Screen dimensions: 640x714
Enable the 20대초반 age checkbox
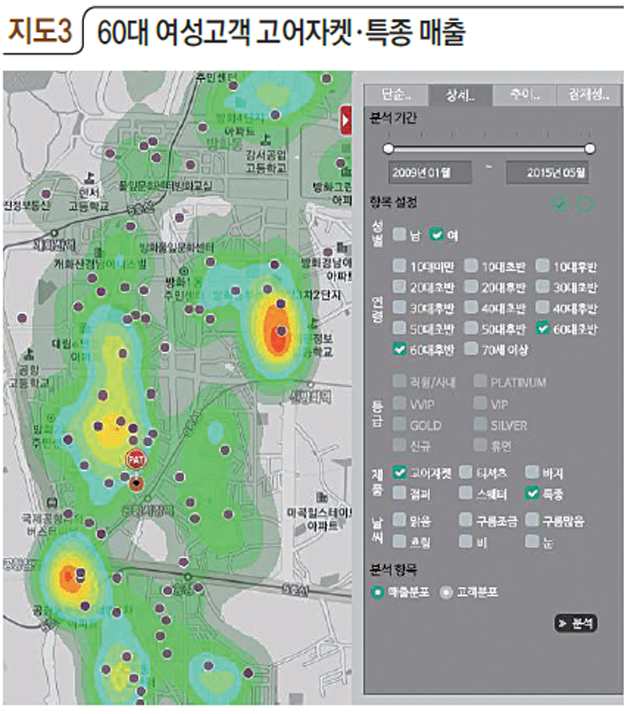(399, 286)
